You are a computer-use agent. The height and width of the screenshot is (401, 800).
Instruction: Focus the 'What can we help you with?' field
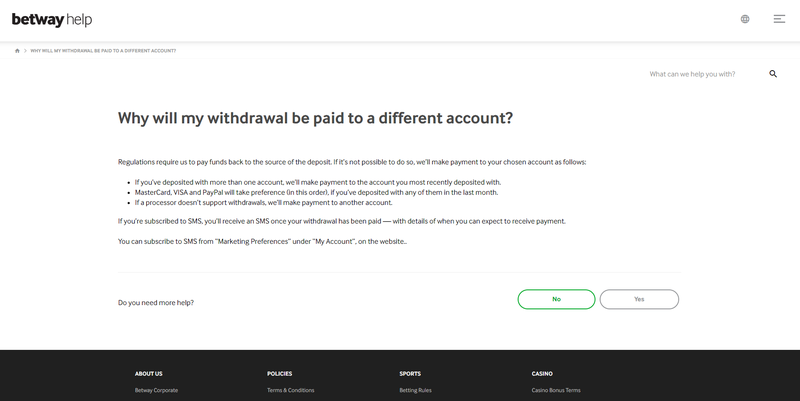point(706,74)
